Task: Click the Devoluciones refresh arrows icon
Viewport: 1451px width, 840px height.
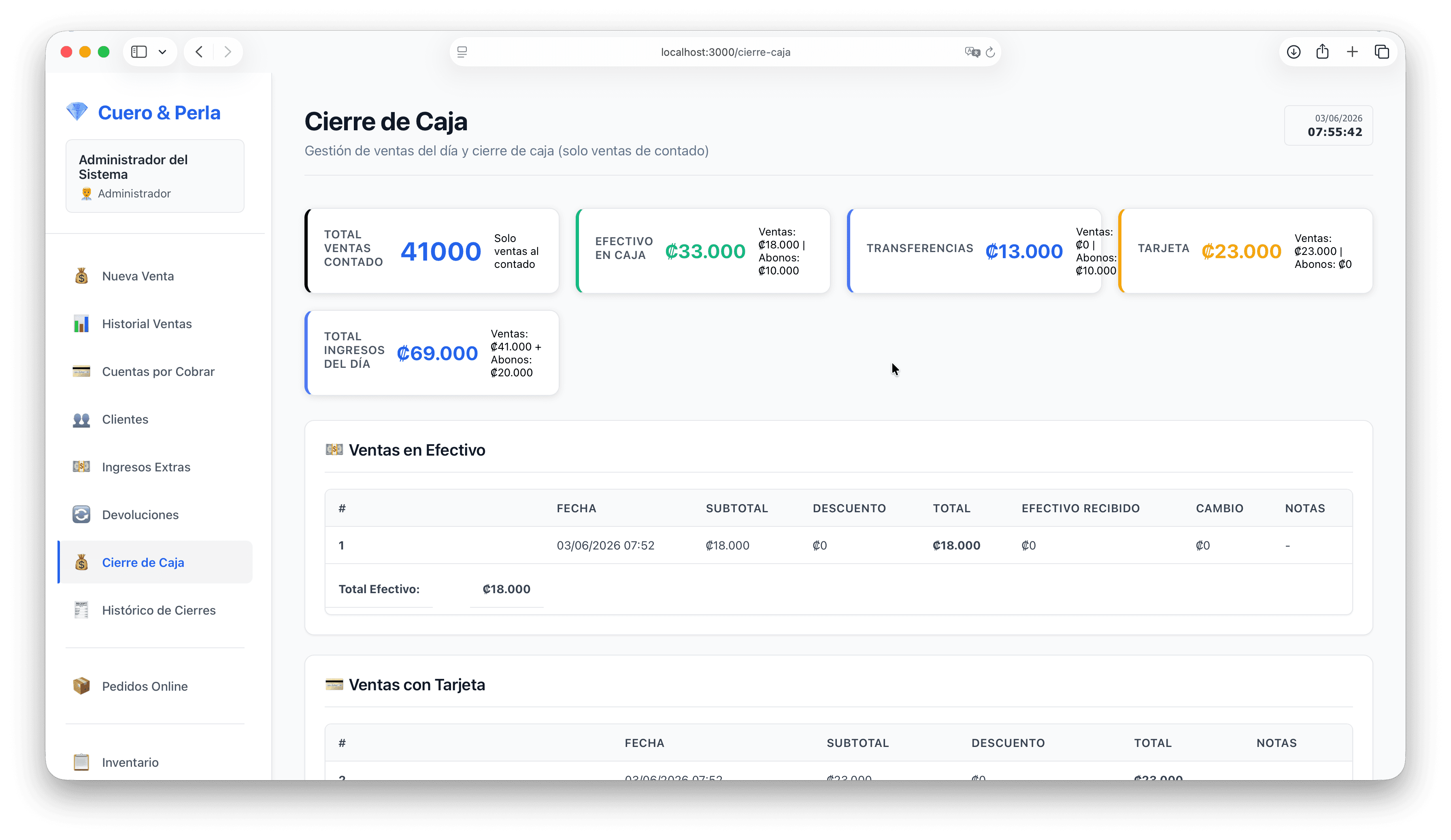Action: point(81,514)
